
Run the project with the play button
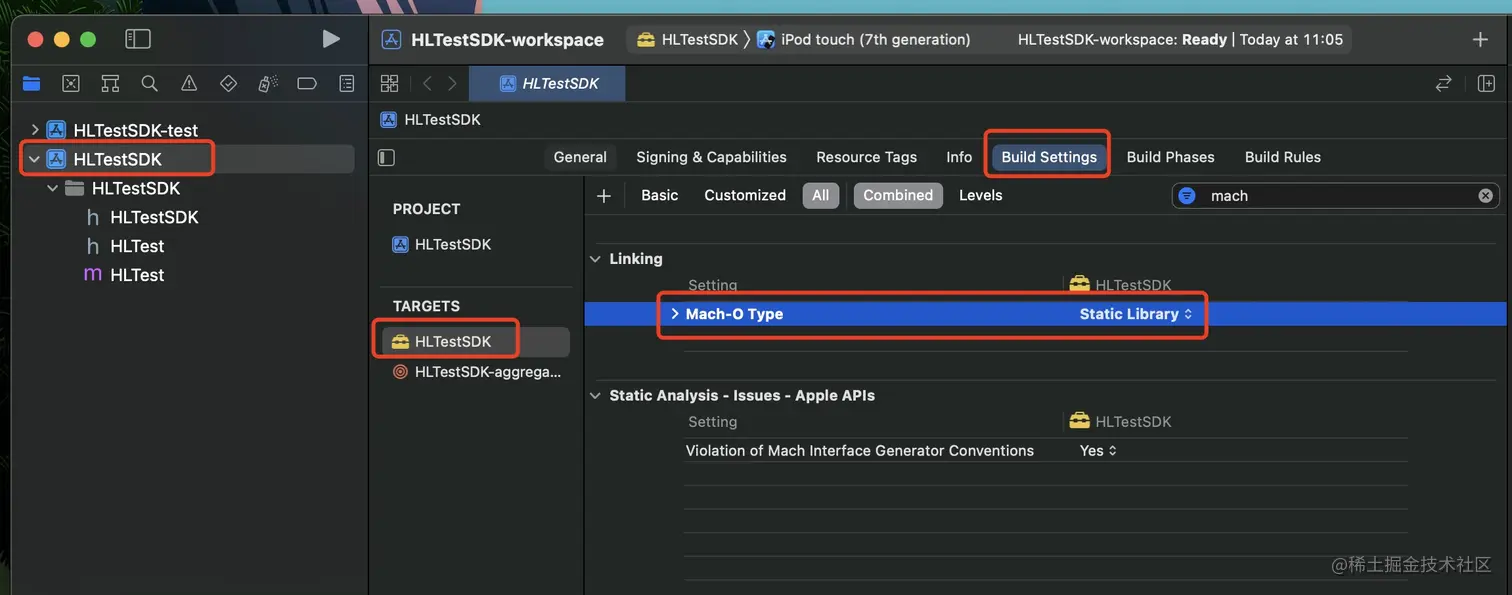331,39
